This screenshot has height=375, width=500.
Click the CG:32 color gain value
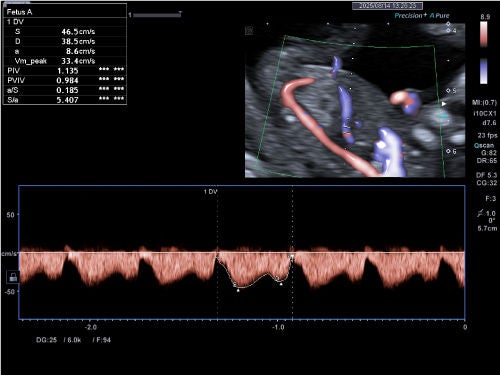[487, 183]
